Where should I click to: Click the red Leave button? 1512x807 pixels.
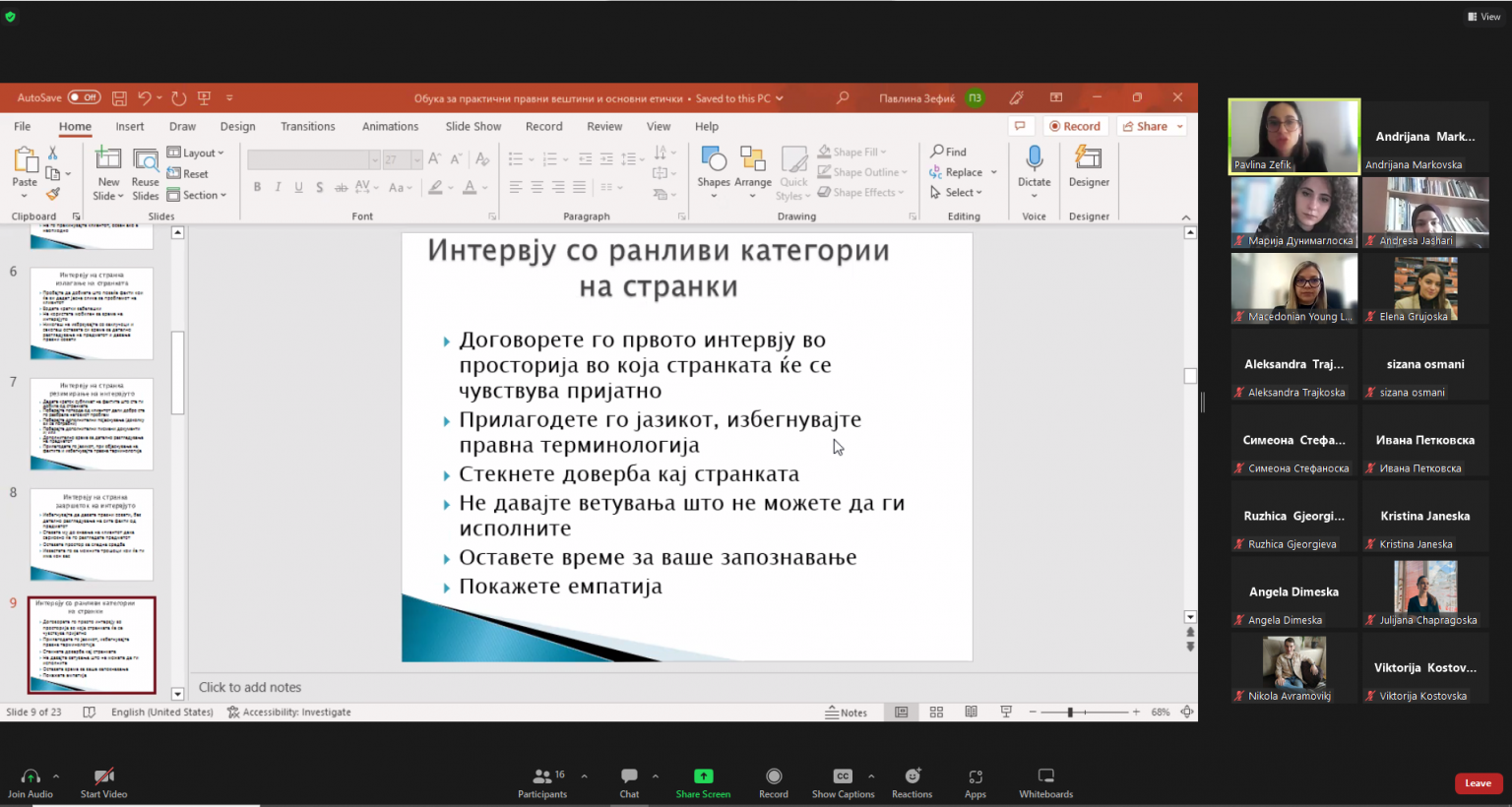click(x=1478, y=783)
